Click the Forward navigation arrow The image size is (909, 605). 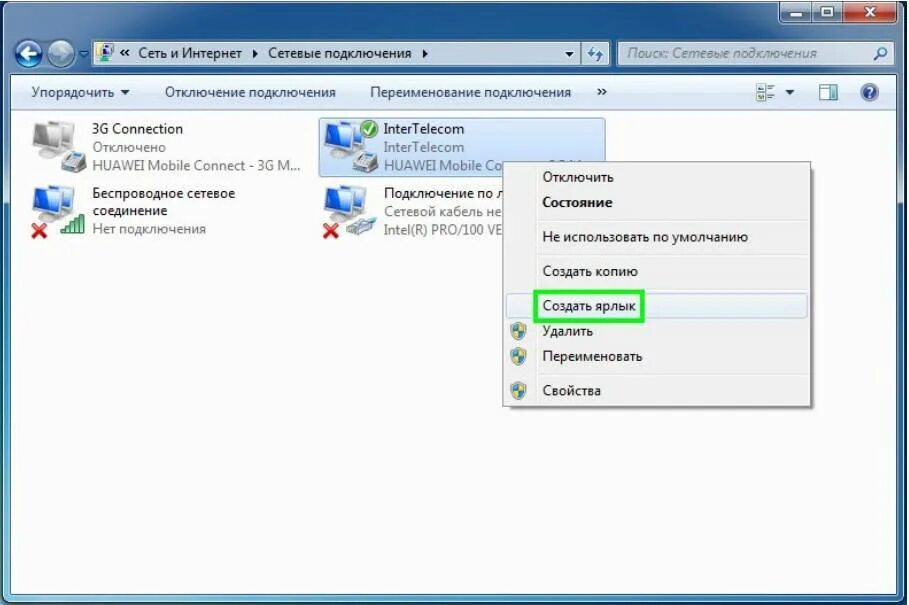point(61,54)
